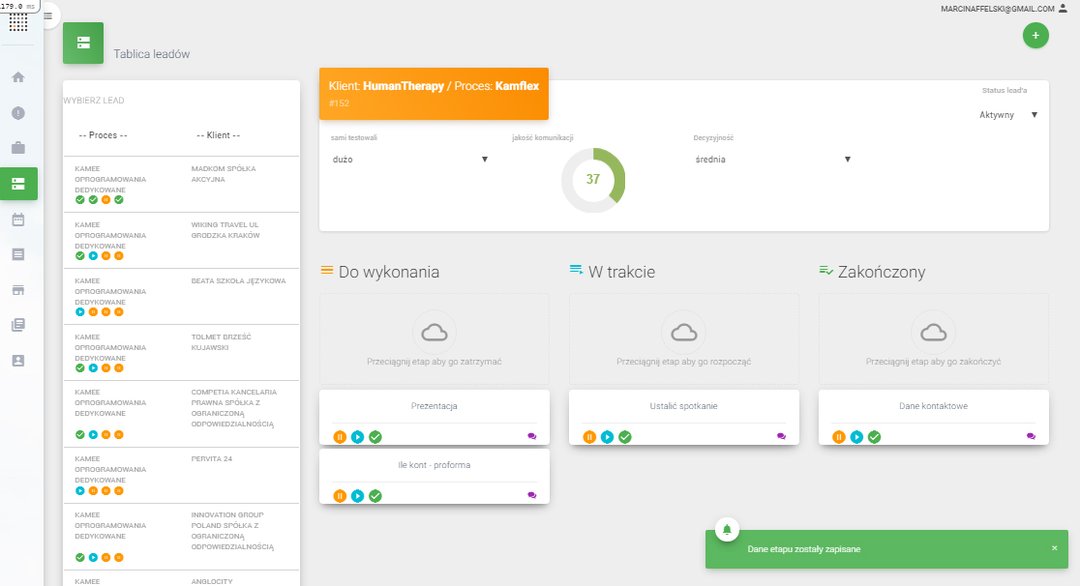
Task: Close the green saved notification
Action: 1054,548
